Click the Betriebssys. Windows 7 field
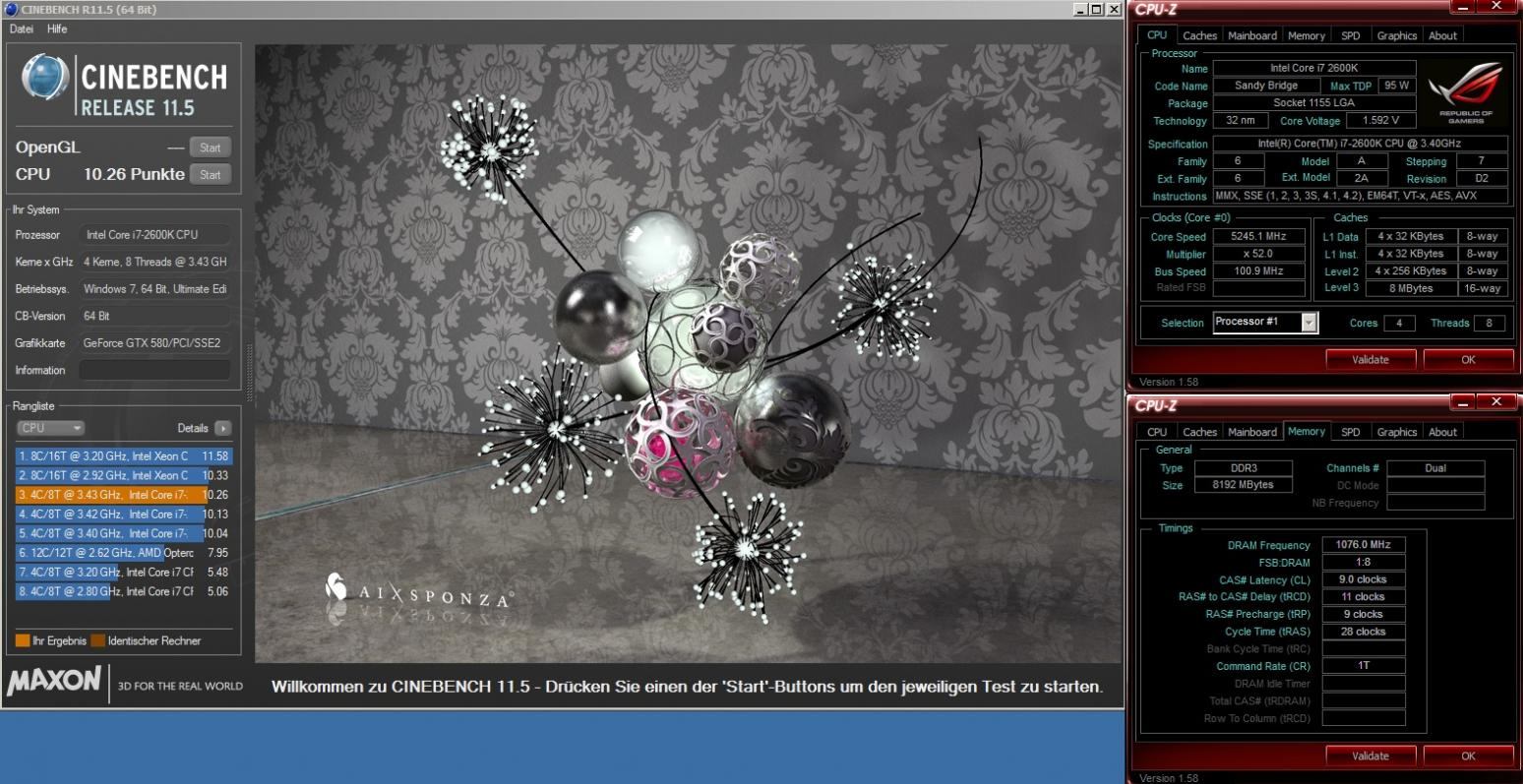 (x=155, y=289)
